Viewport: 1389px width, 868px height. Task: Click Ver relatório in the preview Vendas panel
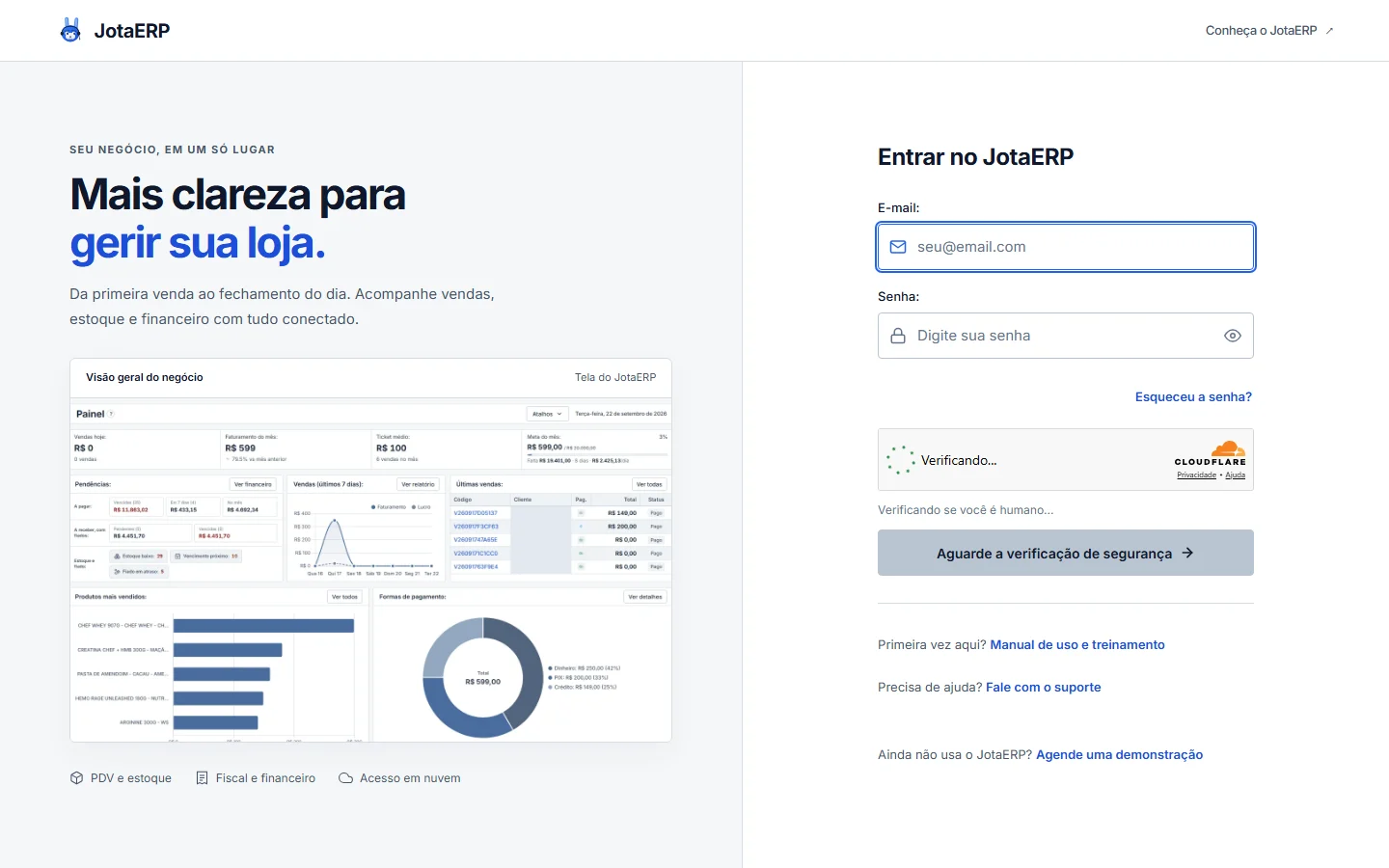[418, 484]
